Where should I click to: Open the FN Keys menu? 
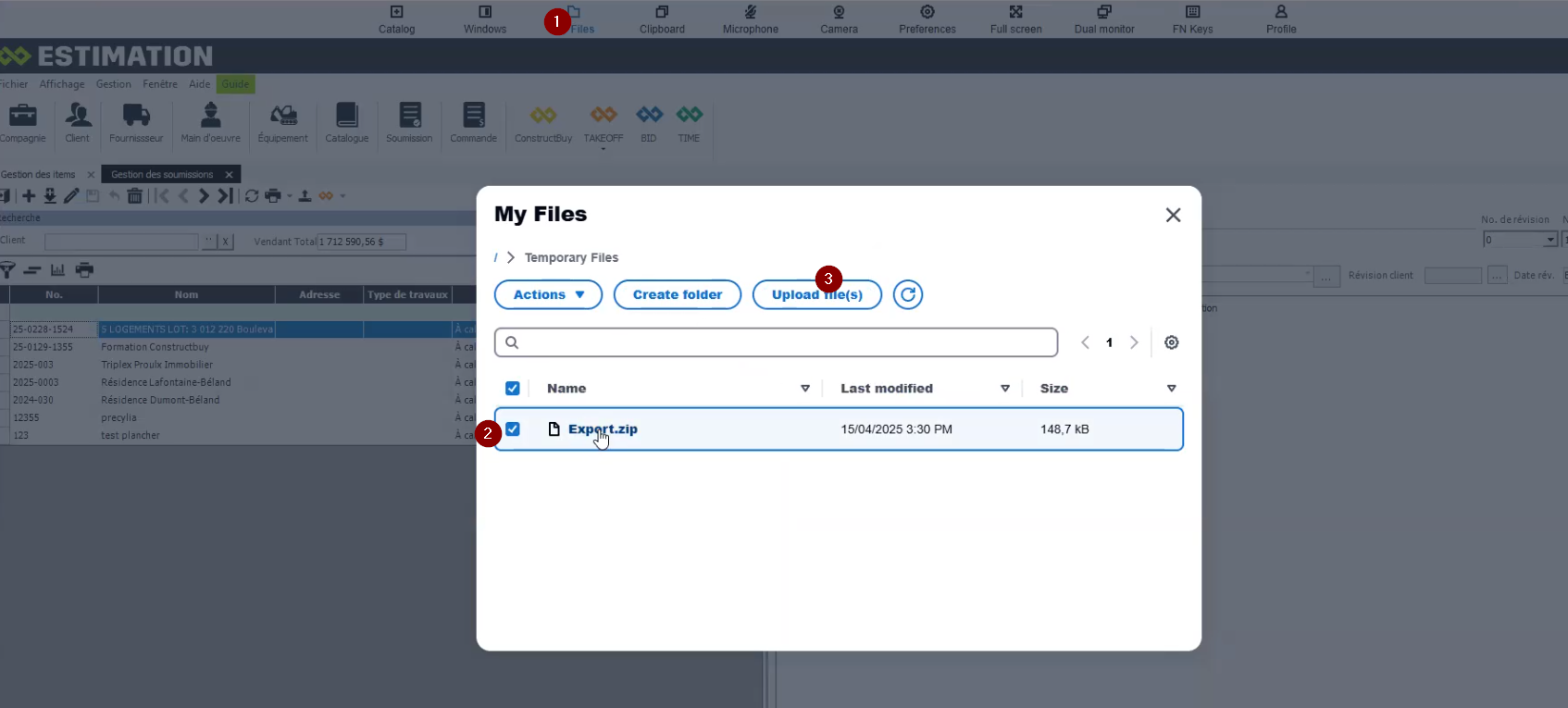[x=1192, y=19]
